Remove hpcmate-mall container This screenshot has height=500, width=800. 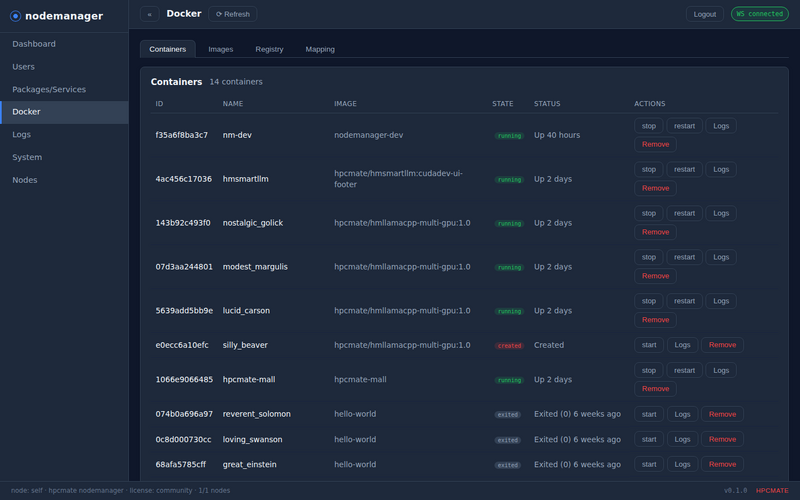(656, 389)
